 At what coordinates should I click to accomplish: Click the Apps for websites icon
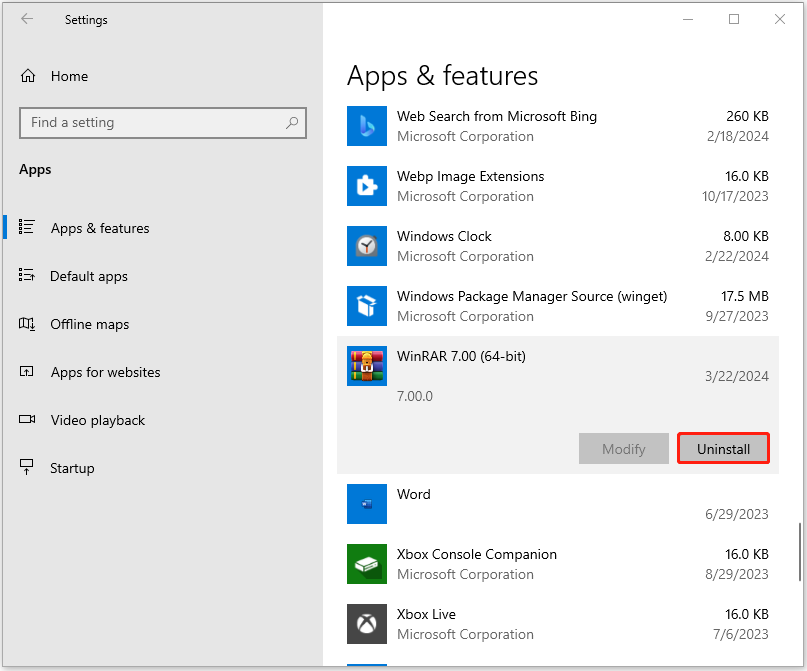(x=26, y=372)
